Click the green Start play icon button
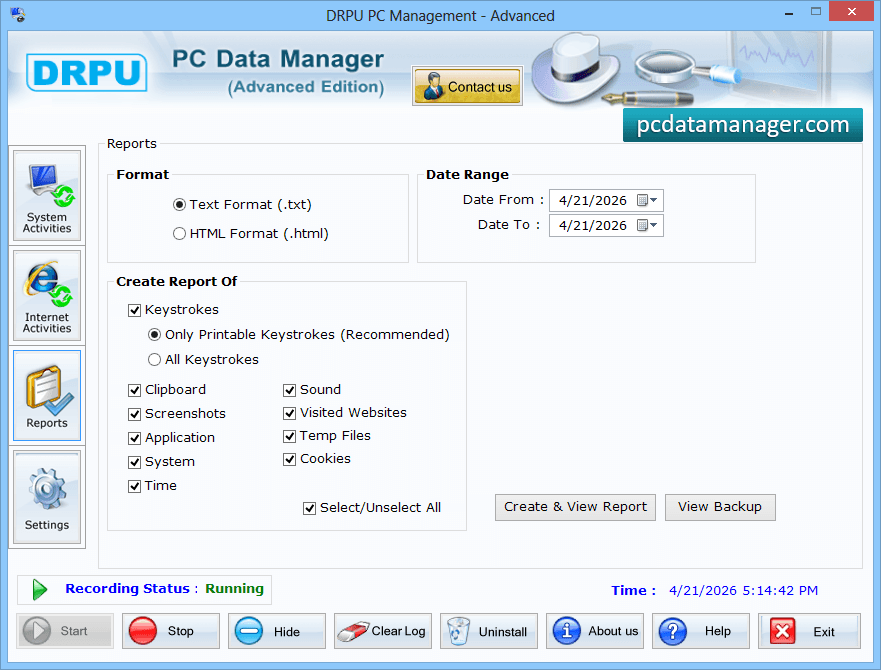Image resolution: width=881 pixels, height=670 pixels. click(x=65, y=631)
